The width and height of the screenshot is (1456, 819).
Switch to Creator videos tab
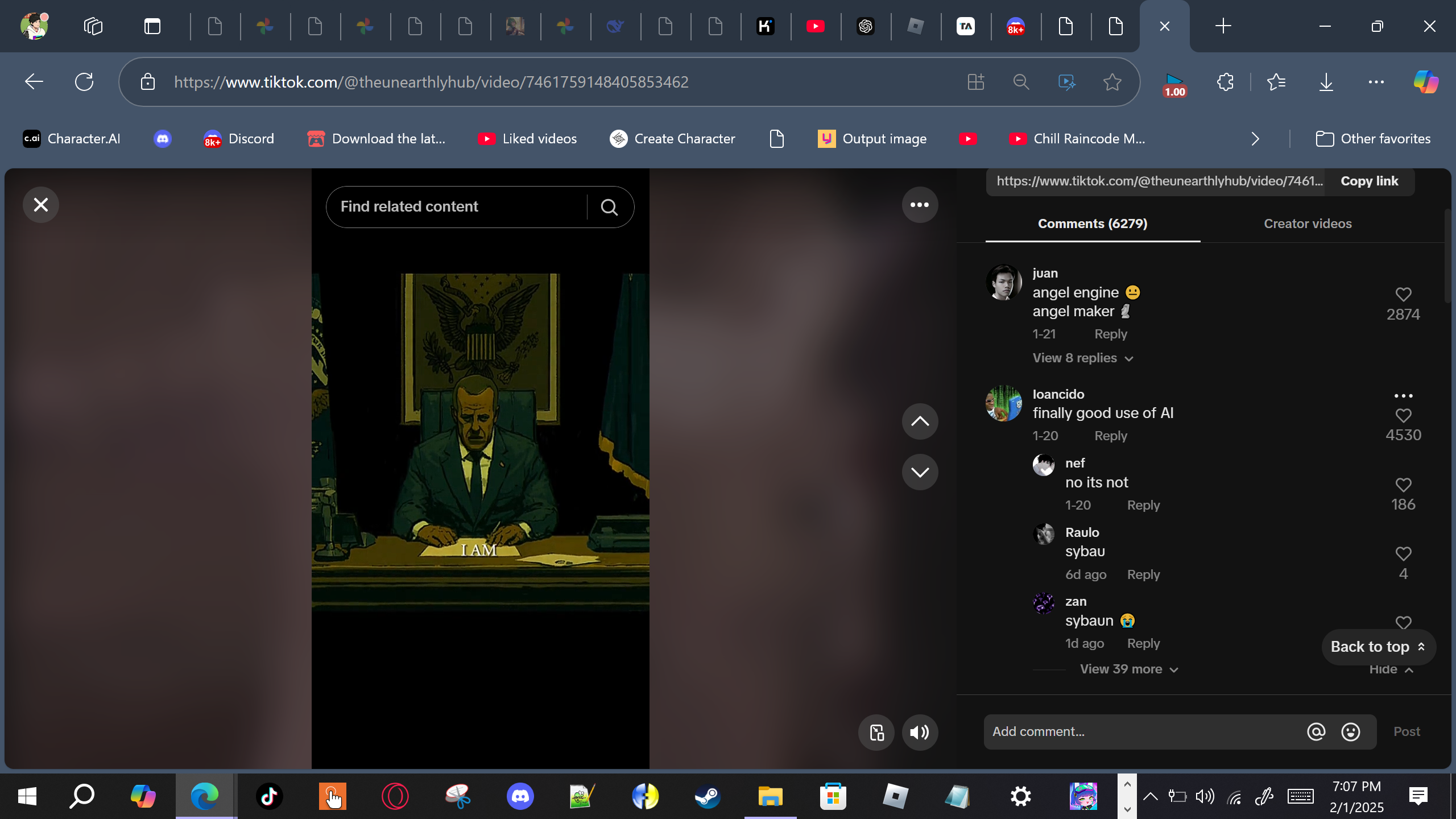coord(1307,224)
